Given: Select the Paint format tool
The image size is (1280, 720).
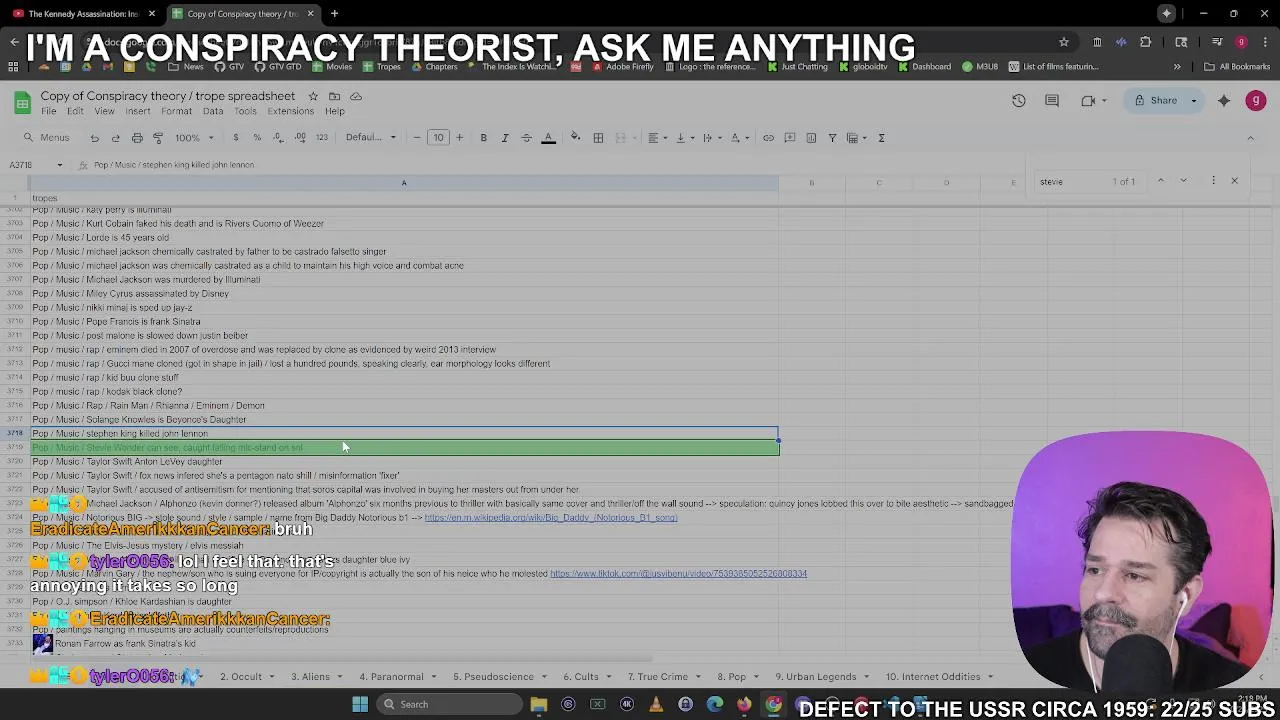Looking at the screenshot, I should (x=158, y=138).
